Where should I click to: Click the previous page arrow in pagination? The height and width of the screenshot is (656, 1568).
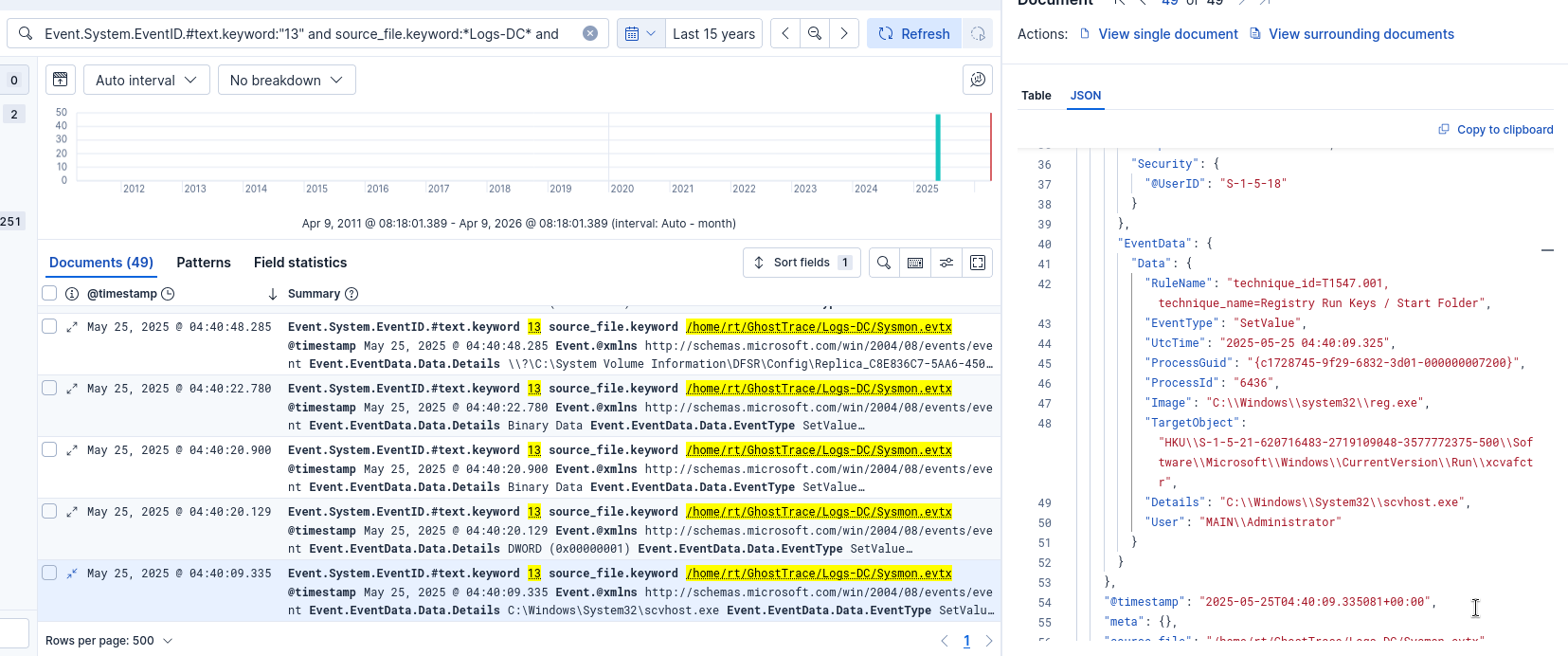coord(945,641)
